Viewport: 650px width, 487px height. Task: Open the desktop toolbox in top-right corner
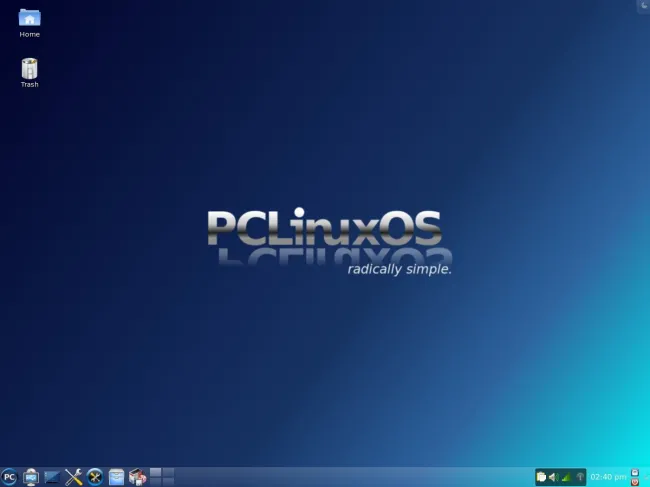pos(642,6)
